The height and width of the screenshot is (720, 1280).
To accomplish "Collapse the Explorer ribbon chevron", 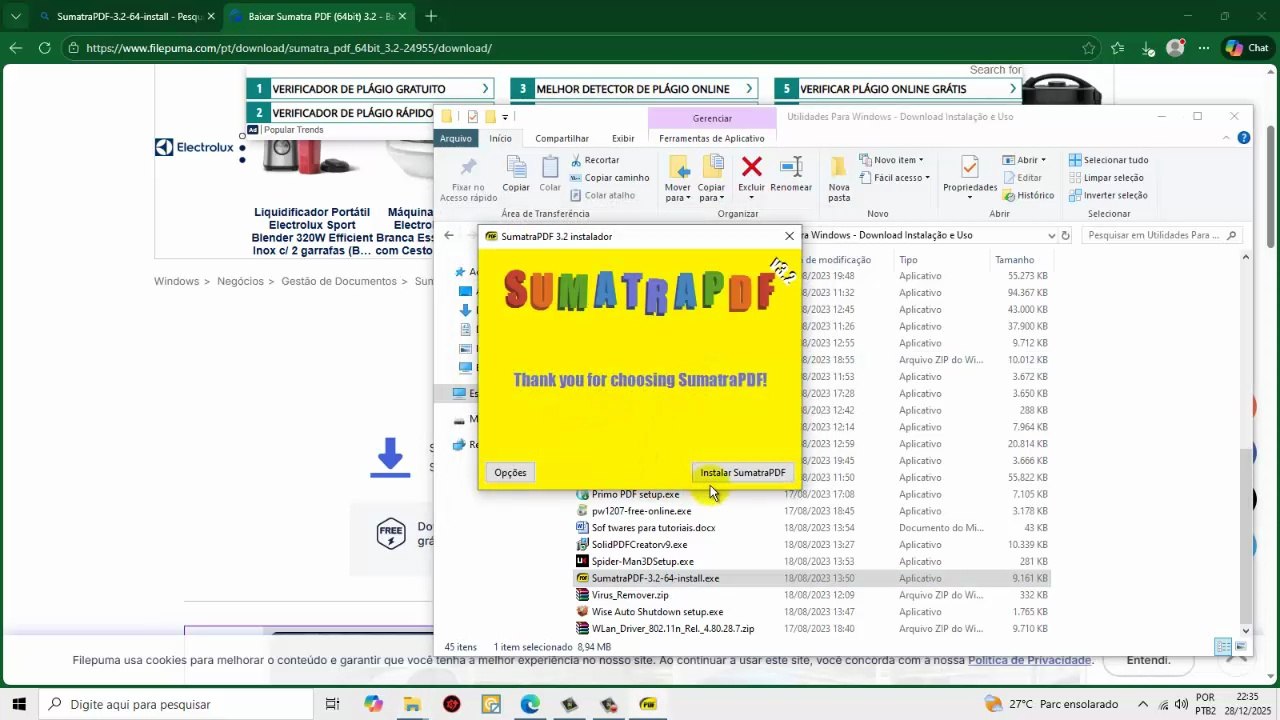I will tap(1227, 138).
